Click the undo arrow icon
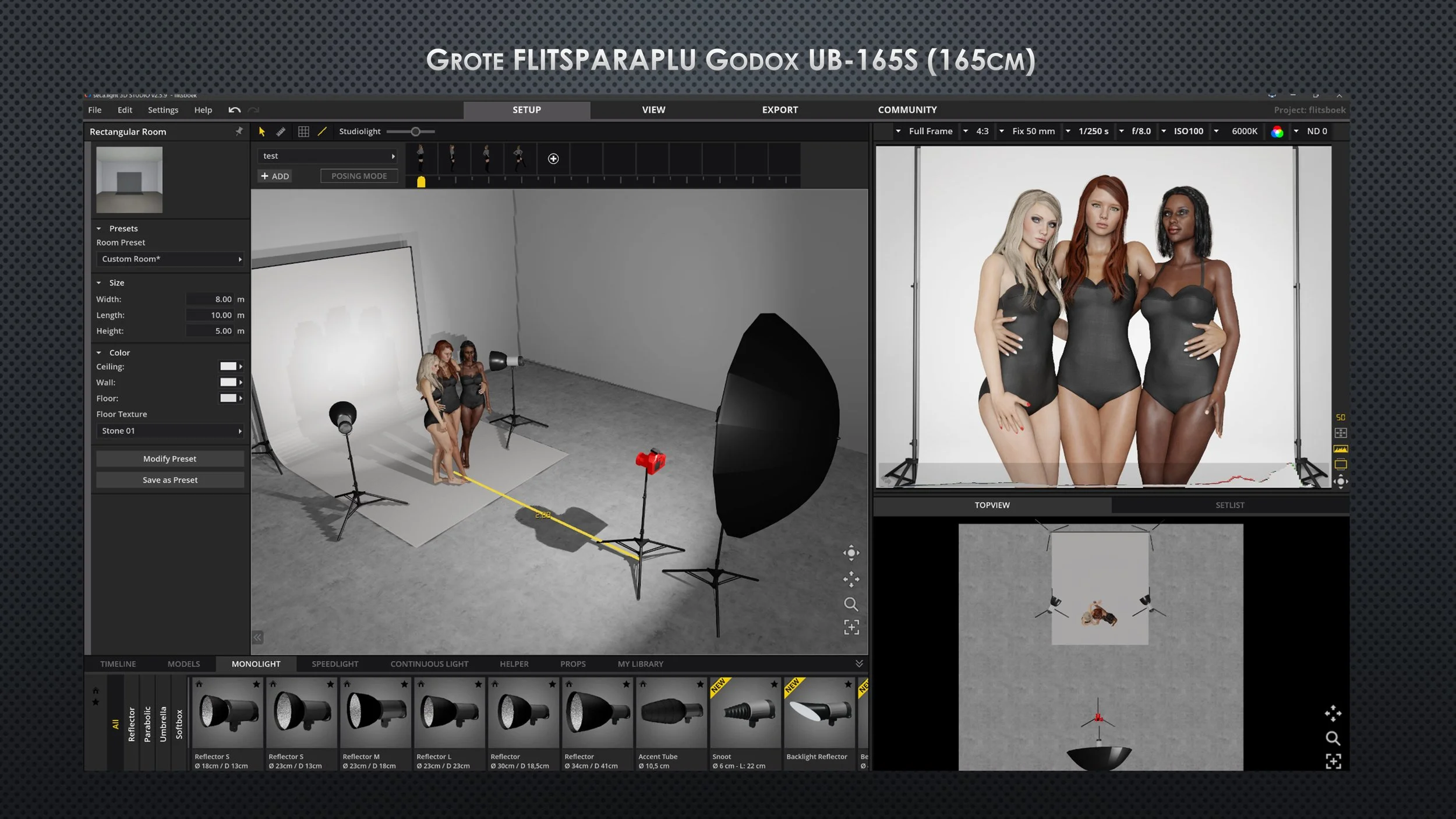 point(235,110)
